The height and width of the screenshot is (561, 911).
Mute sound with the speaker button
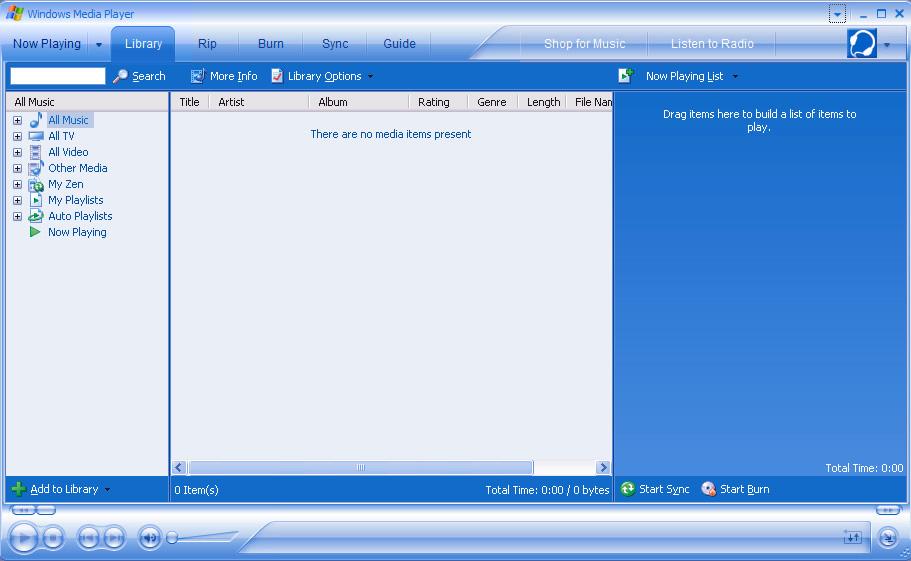pos(149,538)
